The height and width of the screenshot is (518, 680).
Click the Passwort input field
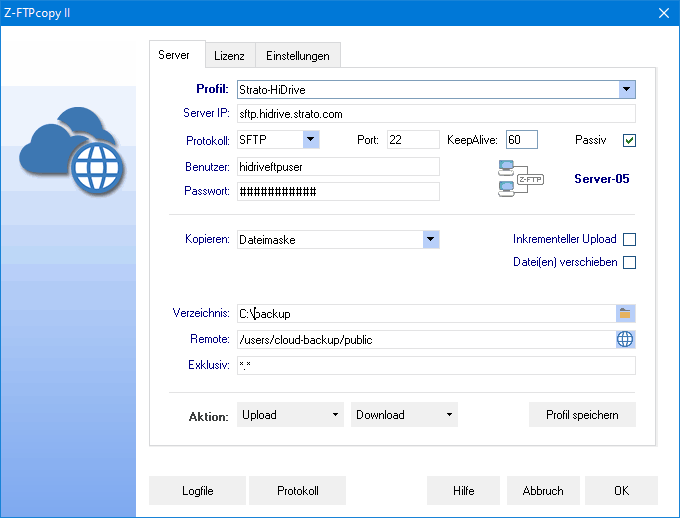[x=338, y=191]
